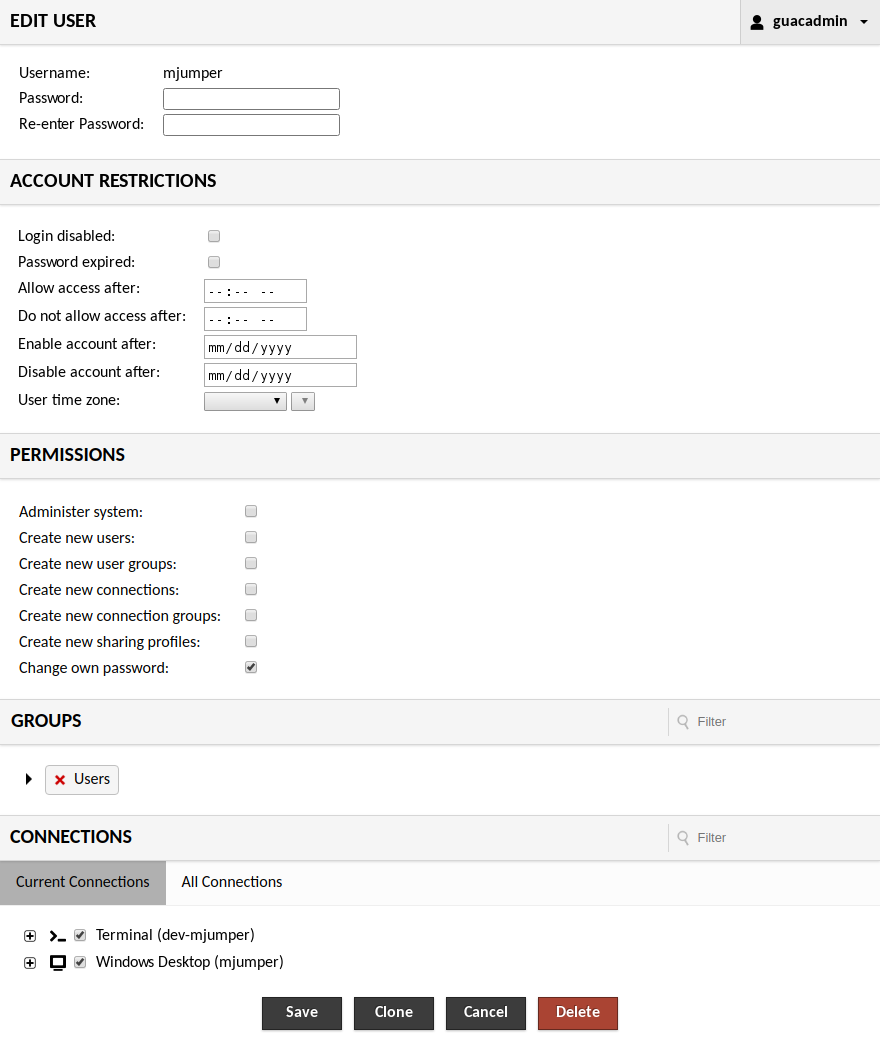The height and width of the screenshot is (1050, 880).
Task: Click the Windows Desktop monitor icon
Action: click(58, 963)
